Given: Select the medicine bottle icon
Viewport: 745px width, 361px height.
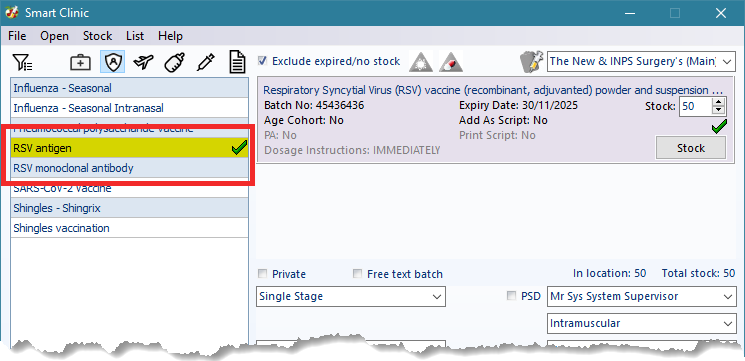Looking at the screenshot, I should (174, 62).
